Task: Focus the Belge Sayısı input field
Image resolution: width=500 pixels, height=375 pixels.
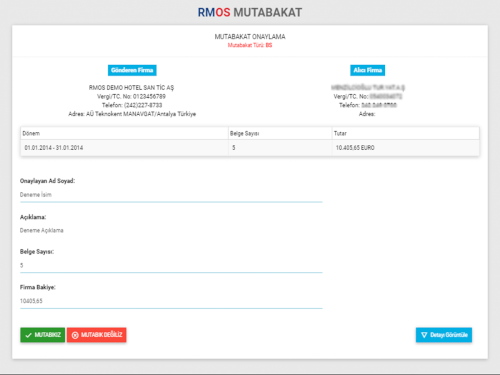Action: (x=171, y=266)
